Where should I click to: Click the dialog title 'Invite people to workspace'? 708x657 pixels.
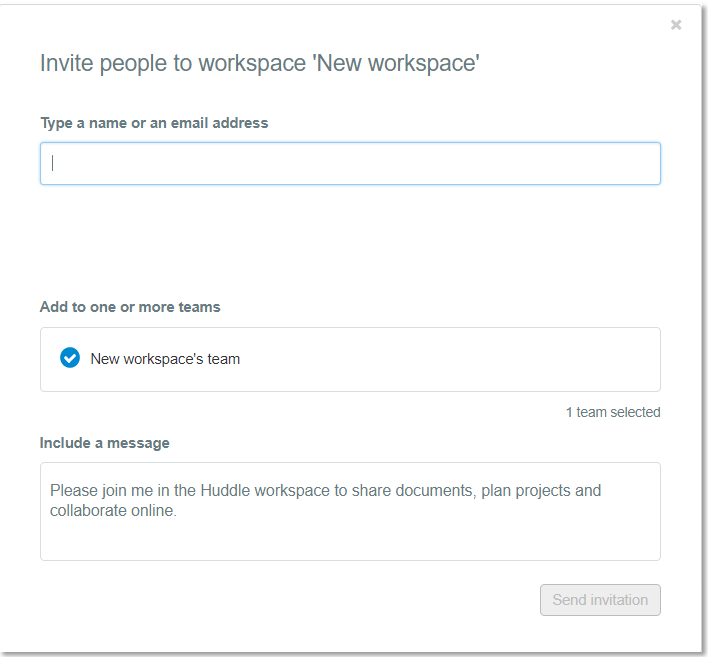tap(173, 63)
